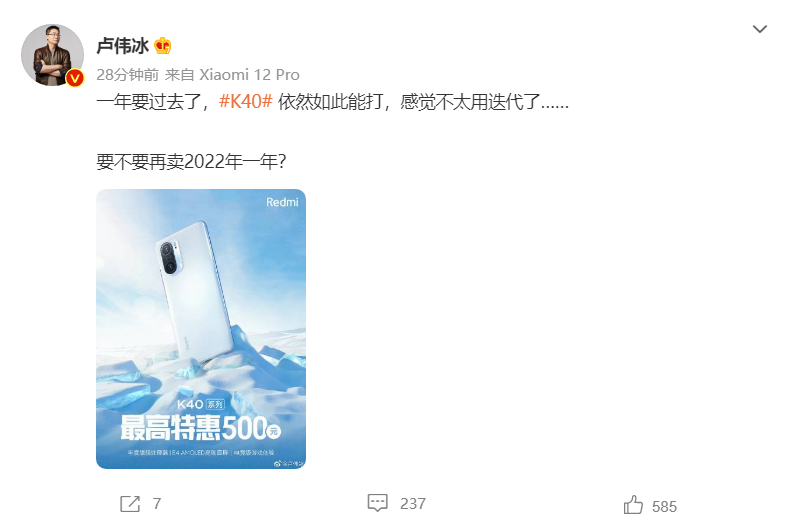This screenshot has height=529, width=794.
Task: Open the #K40# hashtag topic
Action: click(246, 102)
